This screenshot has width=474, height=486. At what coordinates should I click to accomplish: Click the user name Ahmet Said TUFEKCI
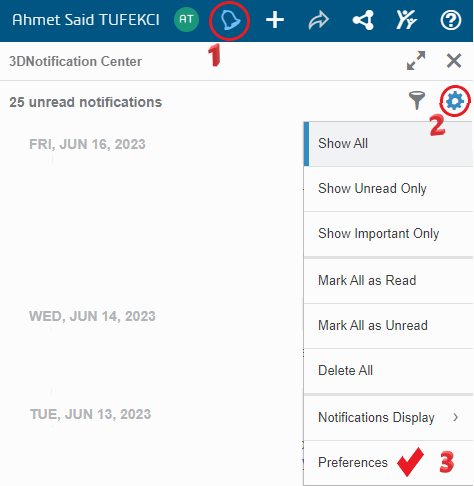pyautogui.click(x=86, y=20)
